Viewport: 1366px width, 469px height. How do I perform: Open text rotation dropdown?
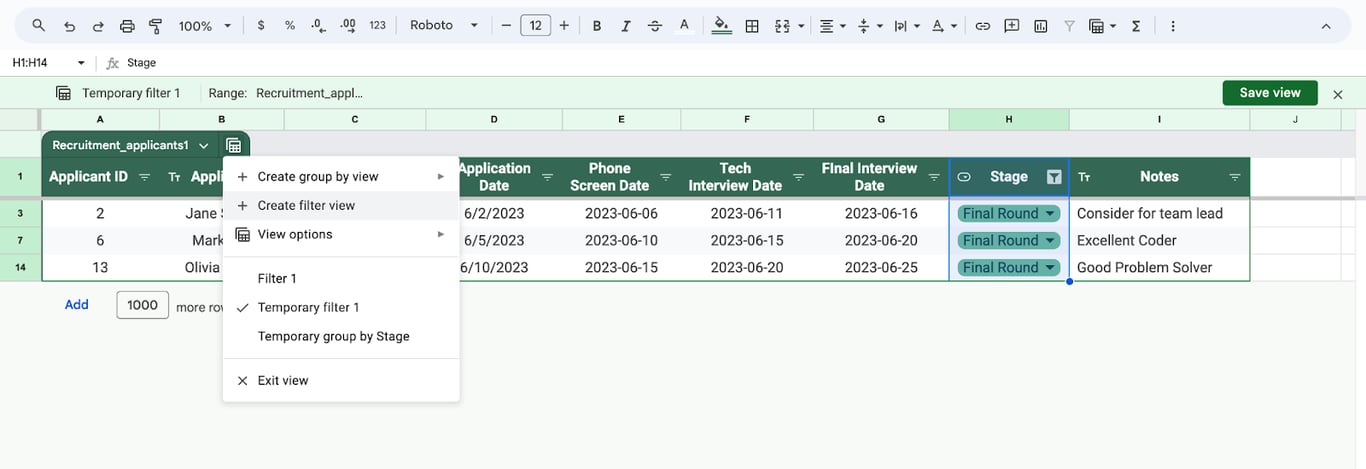[x=942, y=26]
